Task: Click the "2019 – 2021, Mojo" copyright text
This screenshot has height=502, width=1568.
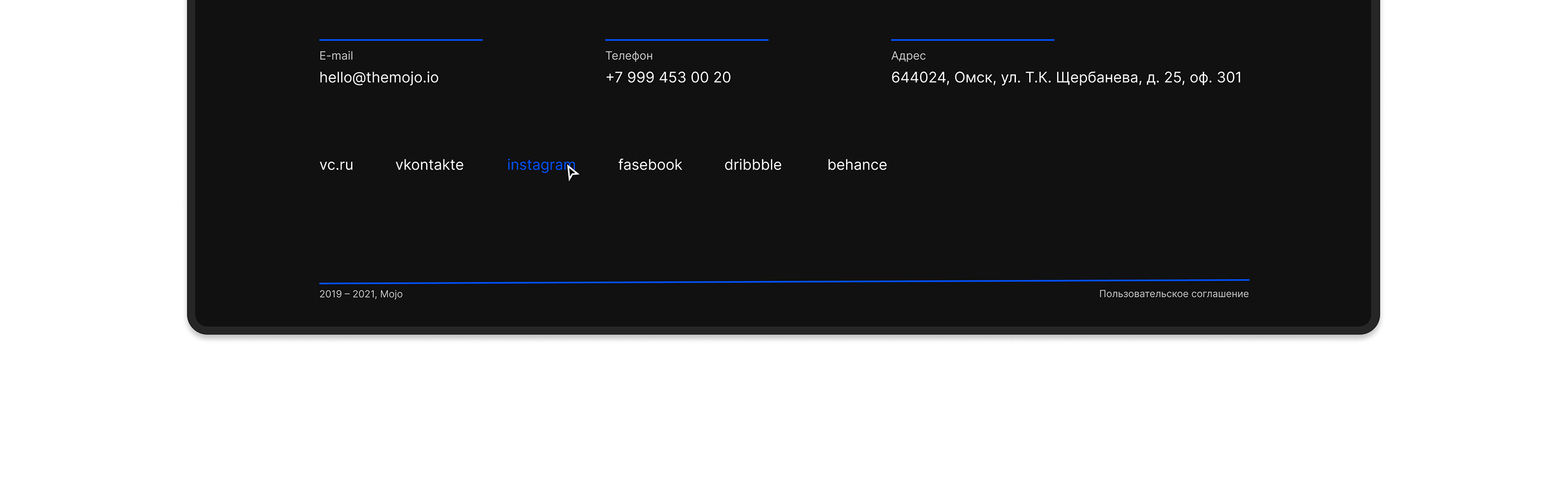Action: tap(360, 294)
